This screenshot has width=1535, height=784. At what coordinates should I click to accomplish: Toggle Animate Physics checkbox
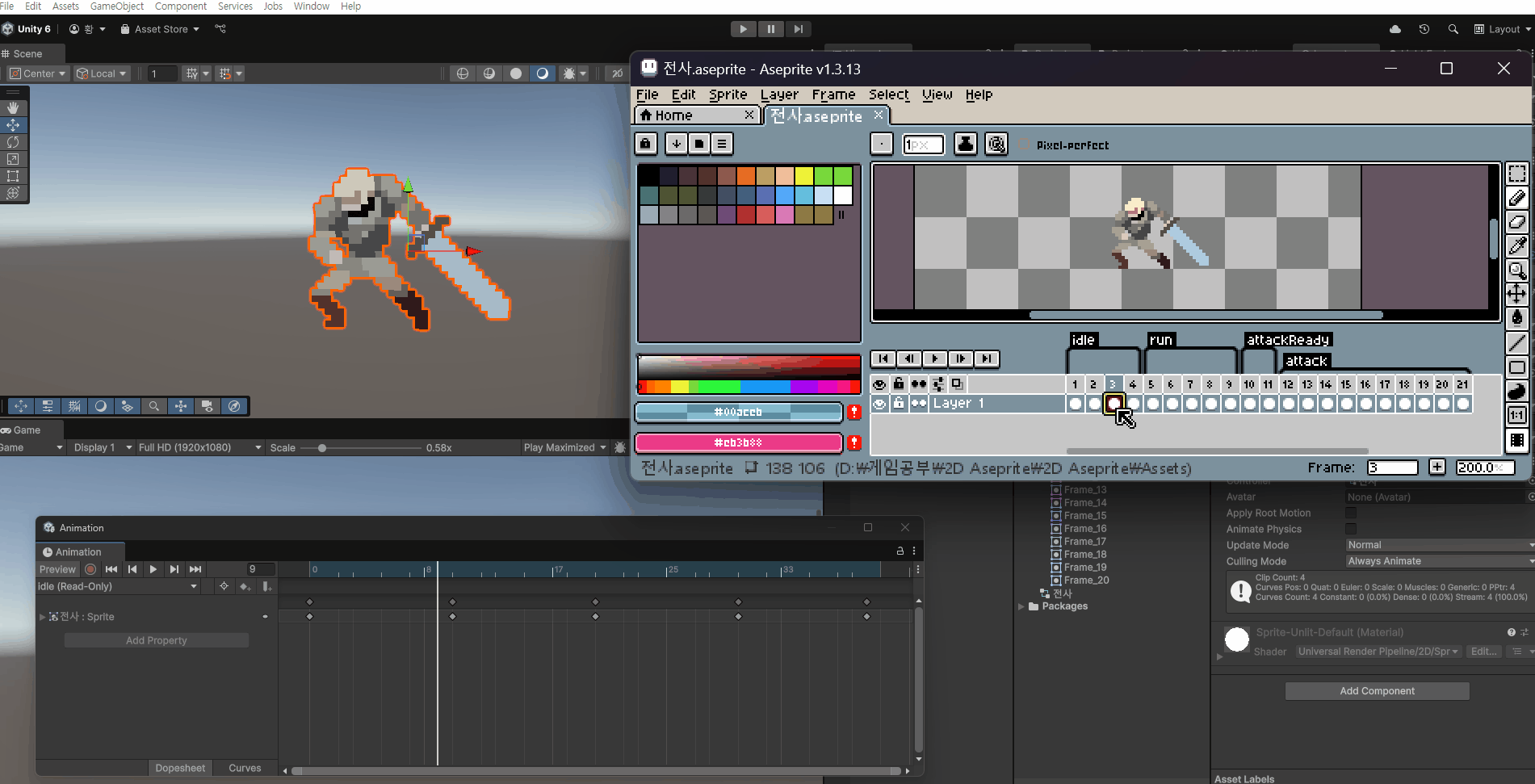coord(1351,529)
